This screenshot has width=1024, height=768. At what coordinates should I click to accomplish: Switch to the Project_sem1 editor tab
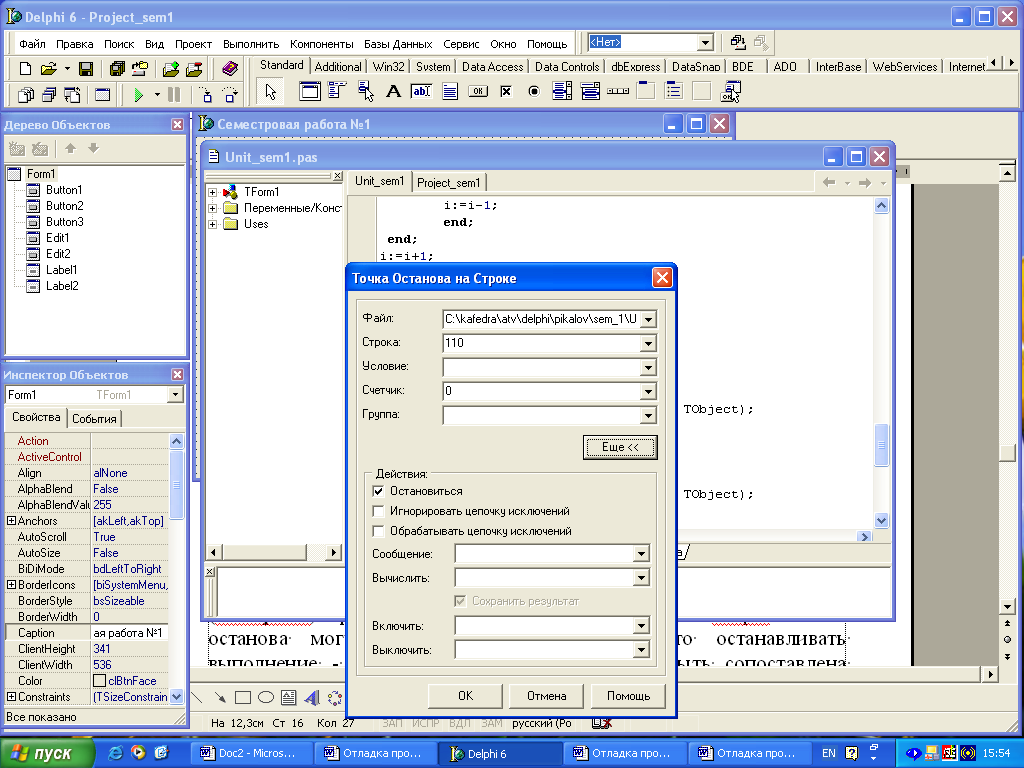point(449,183)
